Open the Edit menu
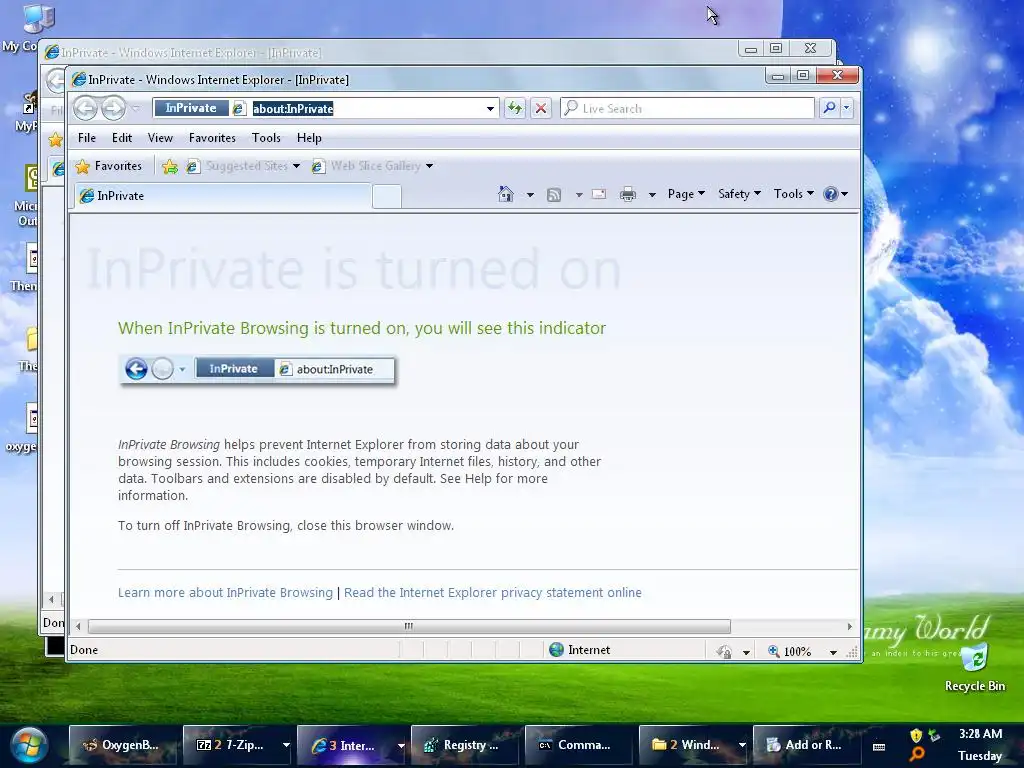This screenshot has width=1024, height=768. pyautogui.click(x=122, y=138)
